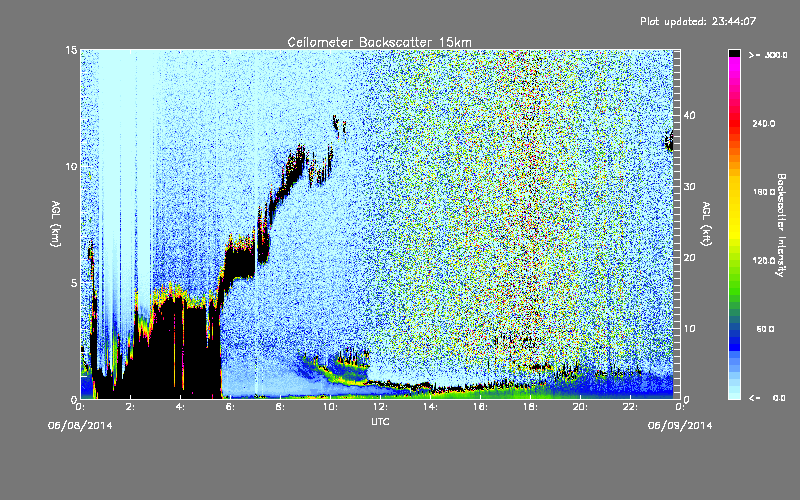Click the "AGL (km)" axis label
The width and height of the screenshot is (800, 500).
point(56,223)
